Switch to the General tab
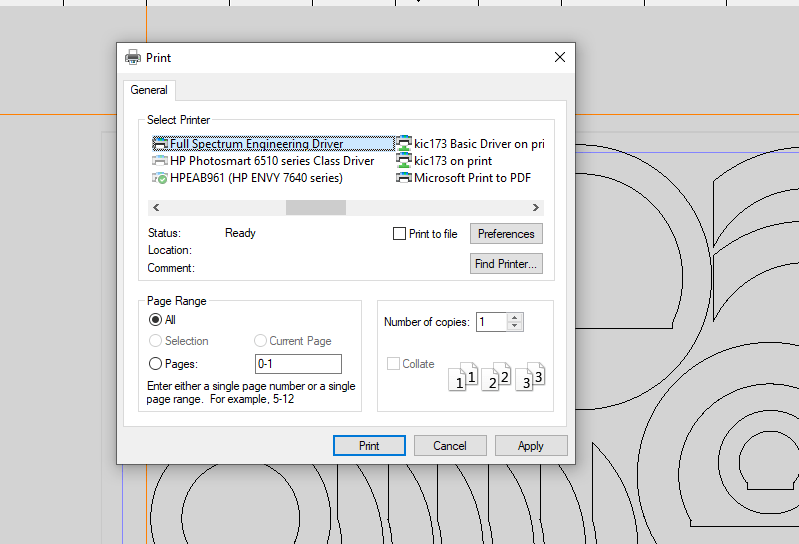Viewport: 799px width, 544px height. pyautogui.click(x=149, y=90)
